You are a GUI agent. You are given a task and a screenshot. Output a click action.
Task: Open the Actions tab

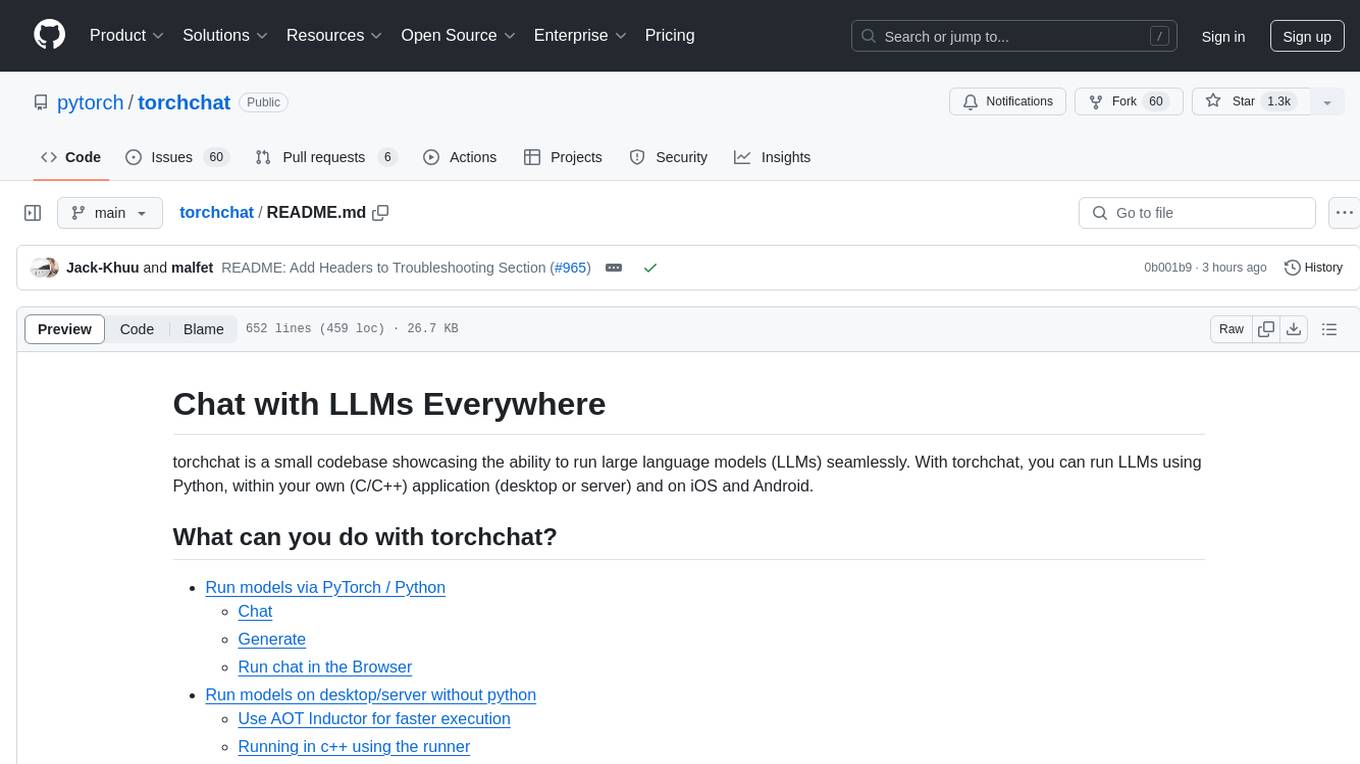[x=460, y=157]
